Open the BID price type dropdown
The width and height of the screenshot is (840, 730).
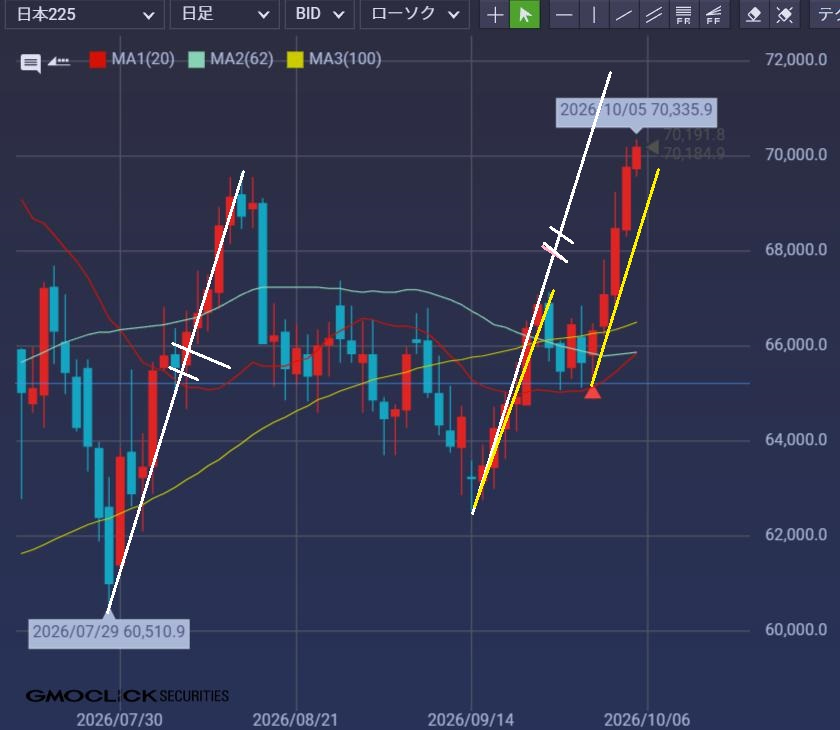click(x=319, y=14)
